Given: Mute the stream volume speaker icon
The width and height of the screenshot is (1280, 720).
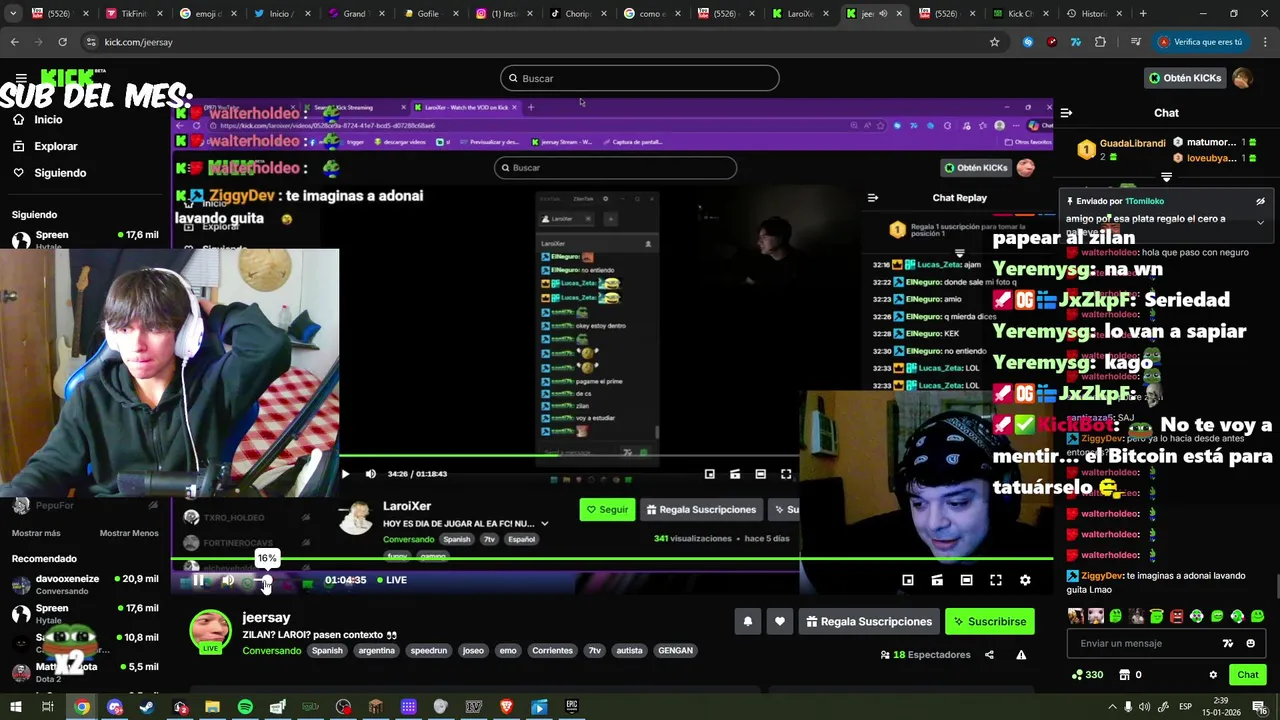Looking at the screenshot, I should pos(228,580).
